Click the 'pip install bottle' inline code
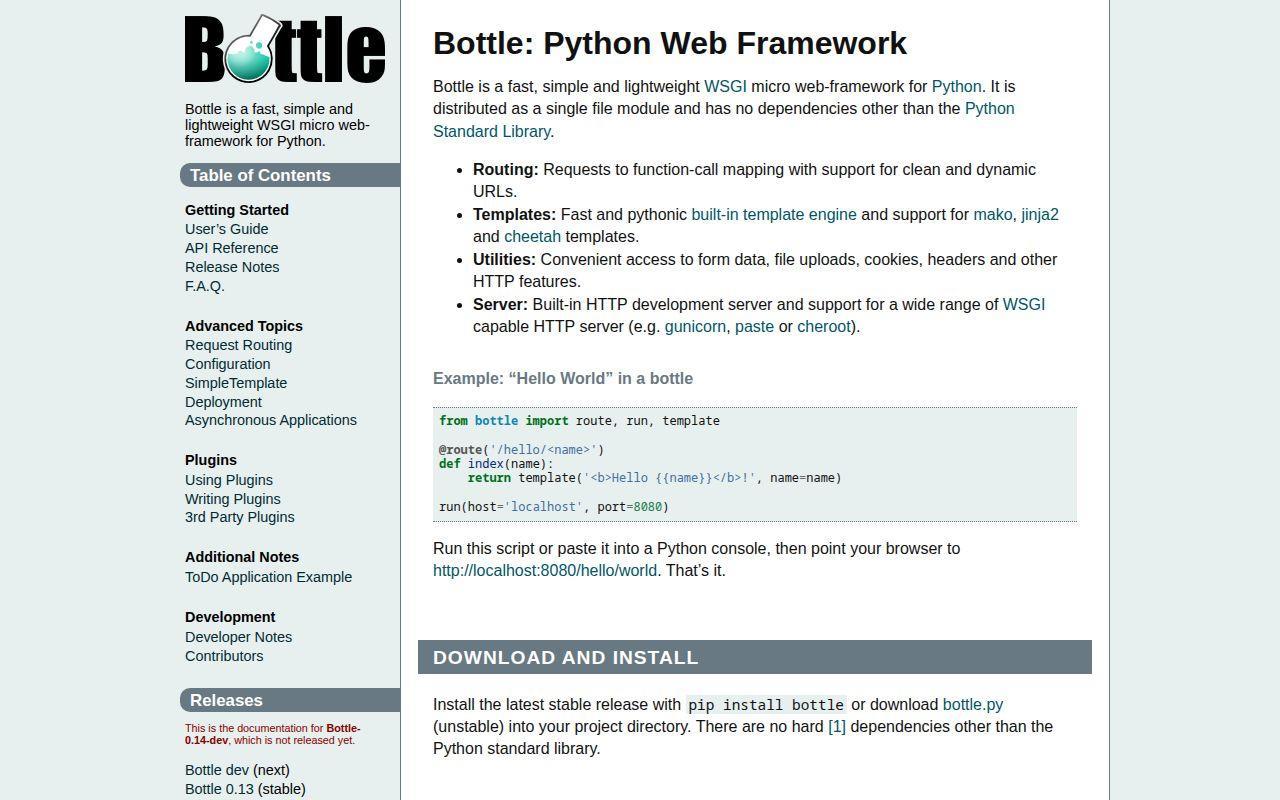The image size is (1280, 800). tap(766, 705)
